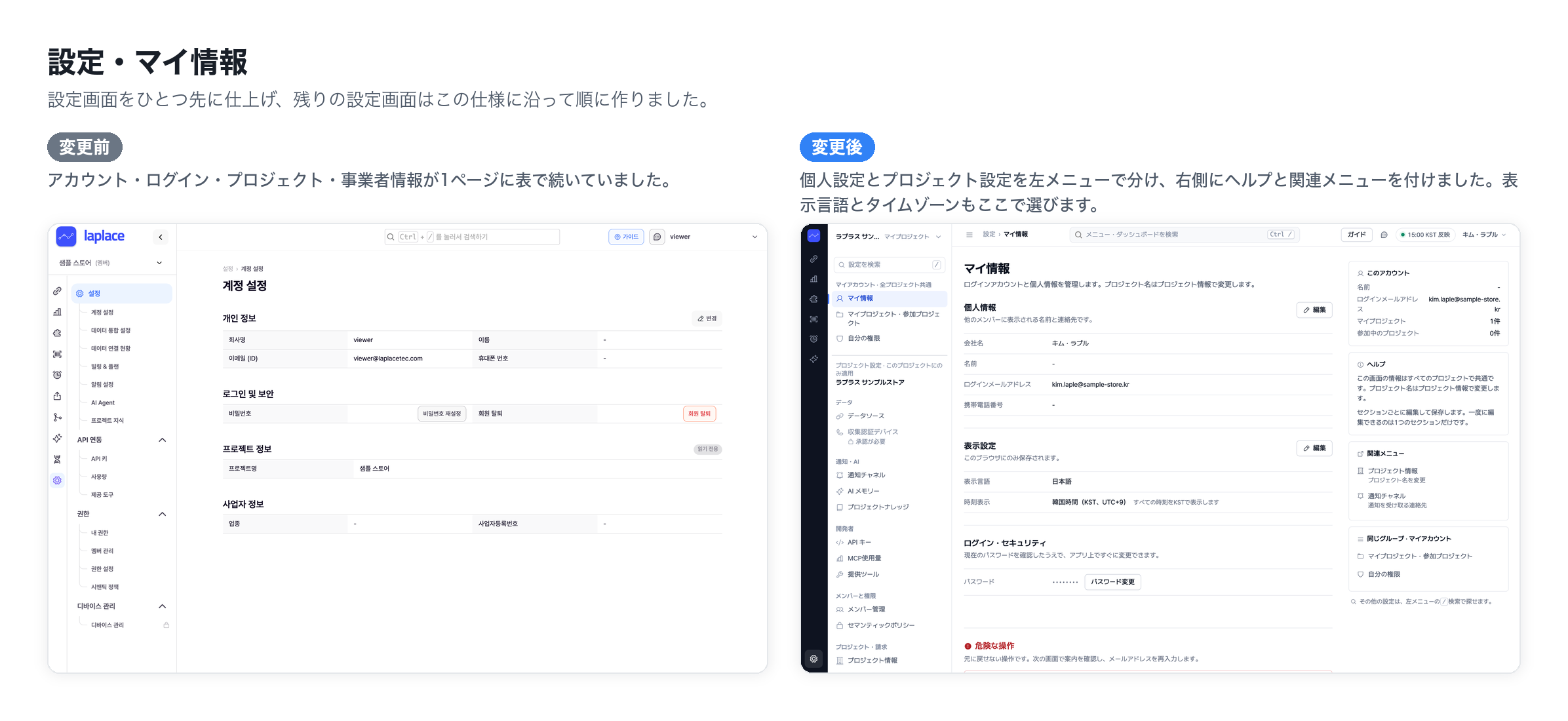Click the barcode scan icon in the before screen rail

click(58, 354)
